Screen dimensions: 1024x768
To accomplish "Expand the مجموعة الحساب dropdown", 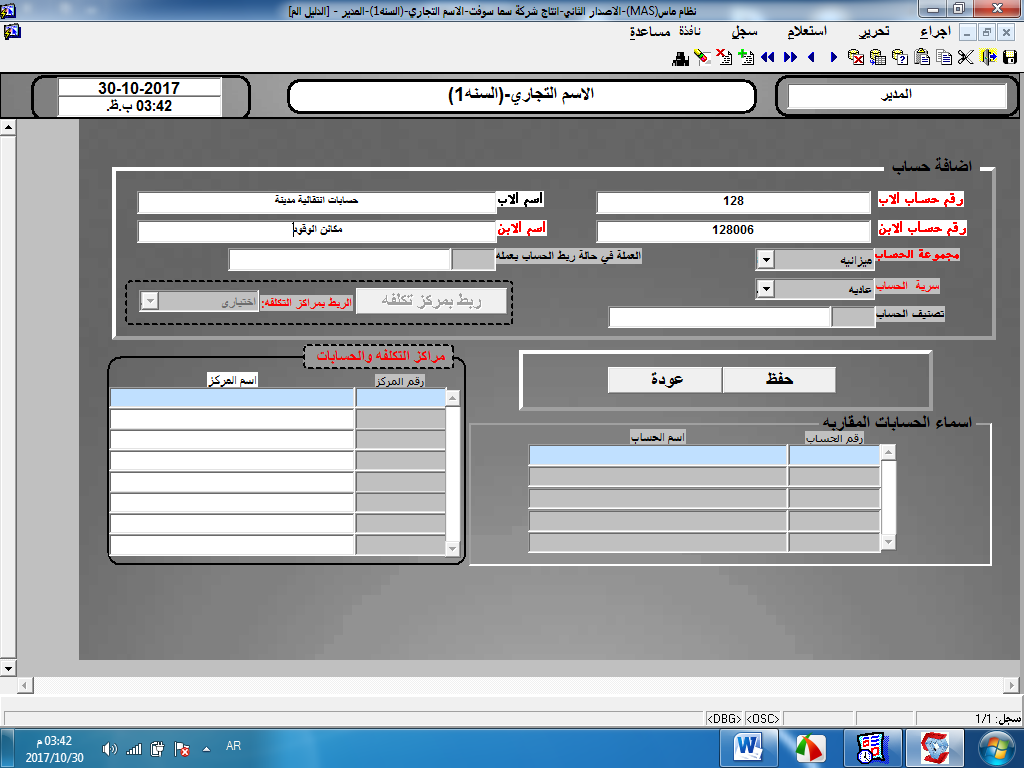I will [765, 260].
